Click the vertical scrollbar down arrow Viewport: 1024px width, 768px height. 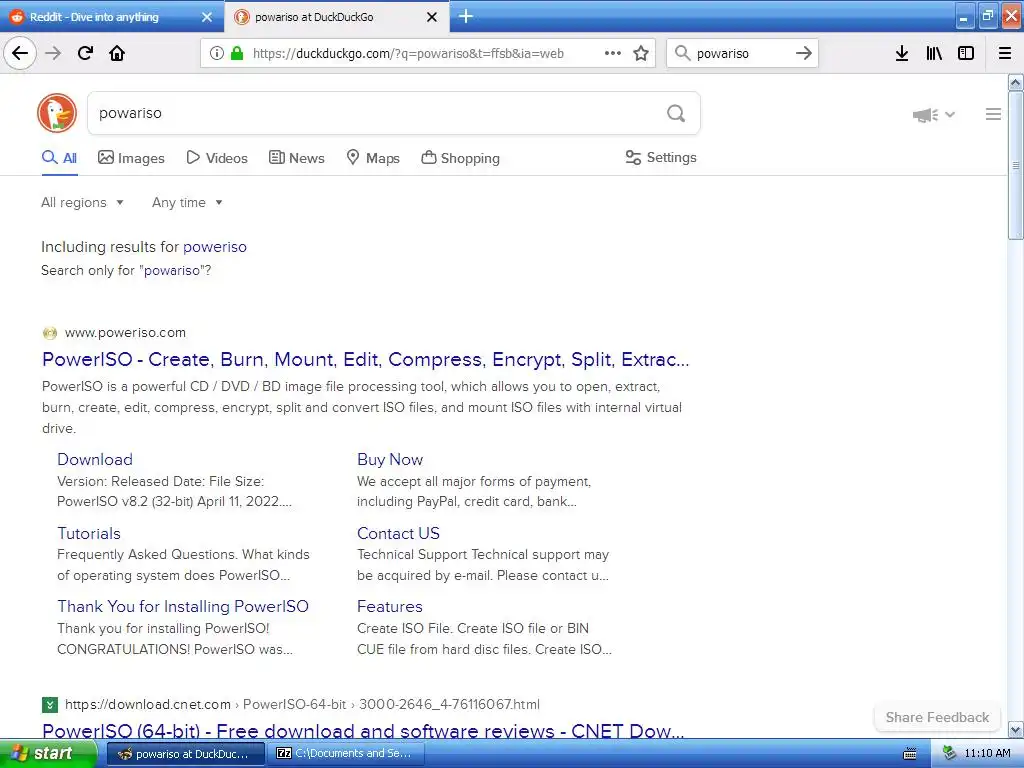1016,729
